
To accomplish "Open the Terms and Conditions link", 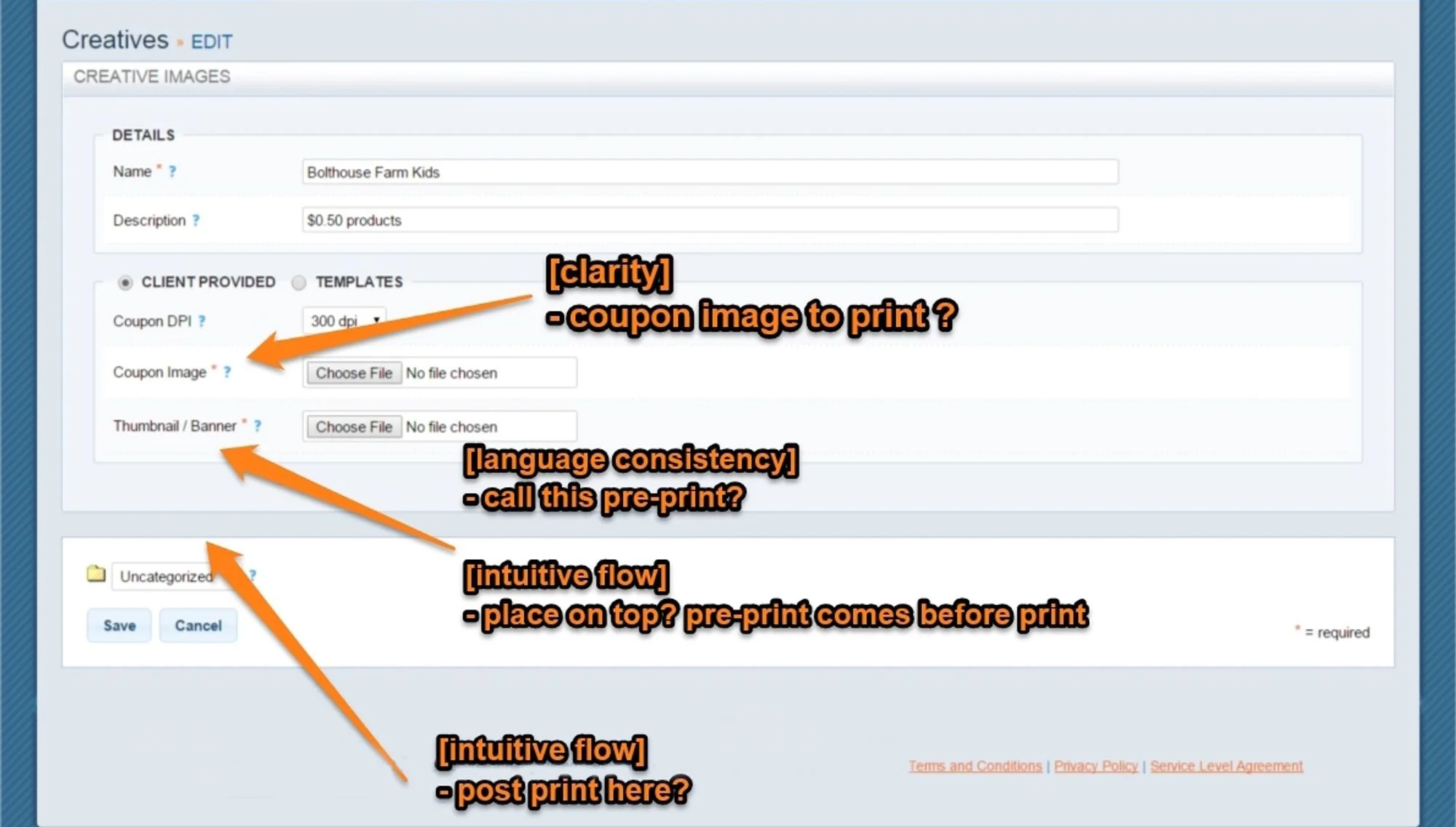I will point(975,766).
